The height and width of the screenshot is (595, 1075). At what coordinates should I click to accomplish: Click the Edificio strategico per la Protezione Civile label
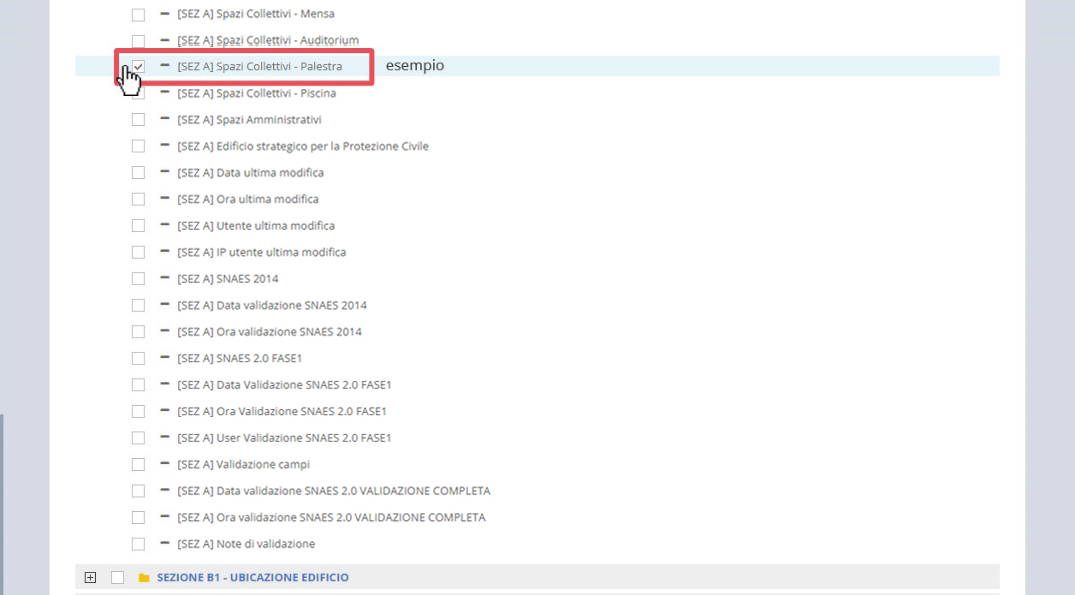(x=302, y=146)
